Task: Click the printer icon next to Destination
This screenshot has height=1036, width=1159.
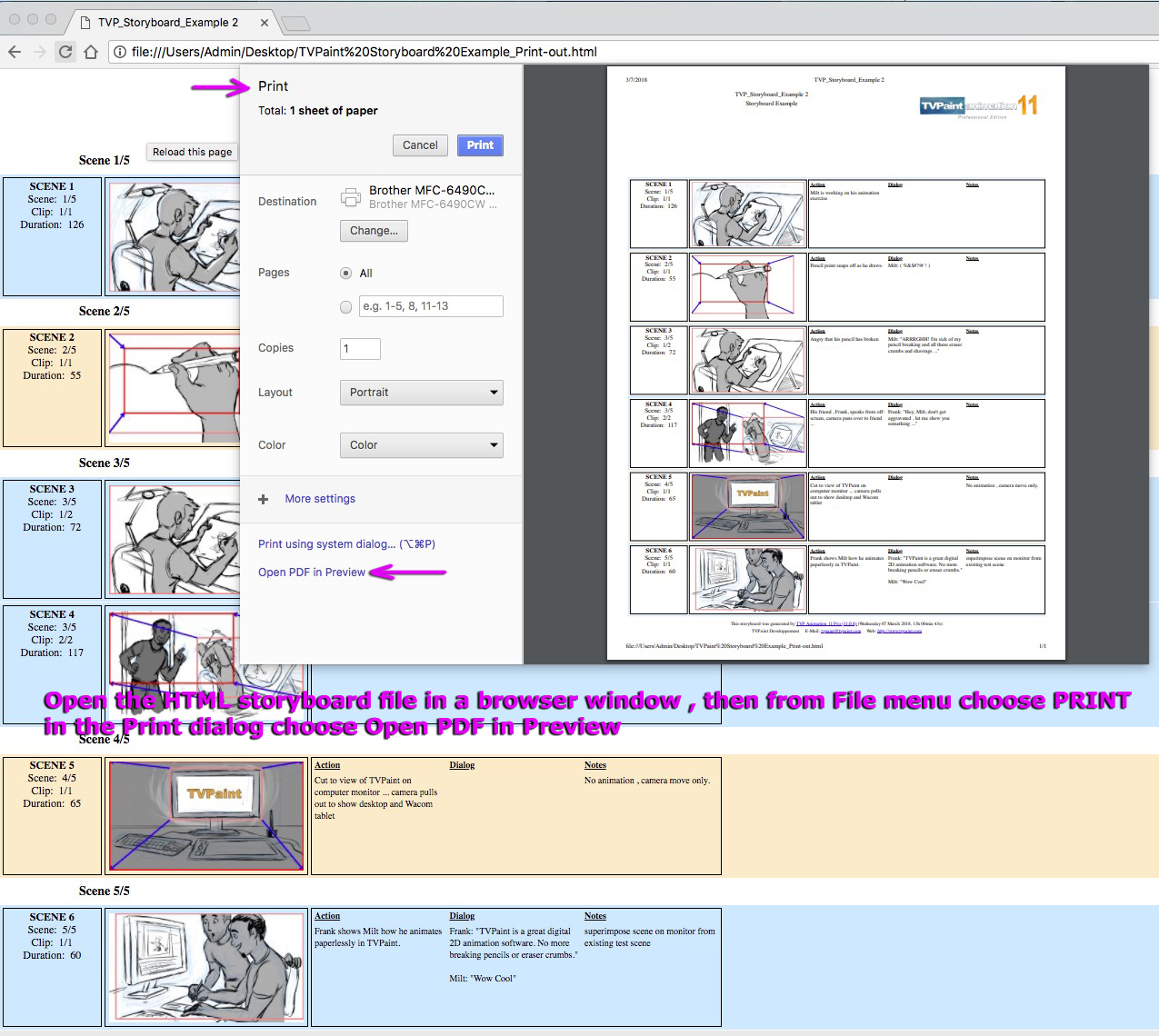Action: [x=350, y=196]
